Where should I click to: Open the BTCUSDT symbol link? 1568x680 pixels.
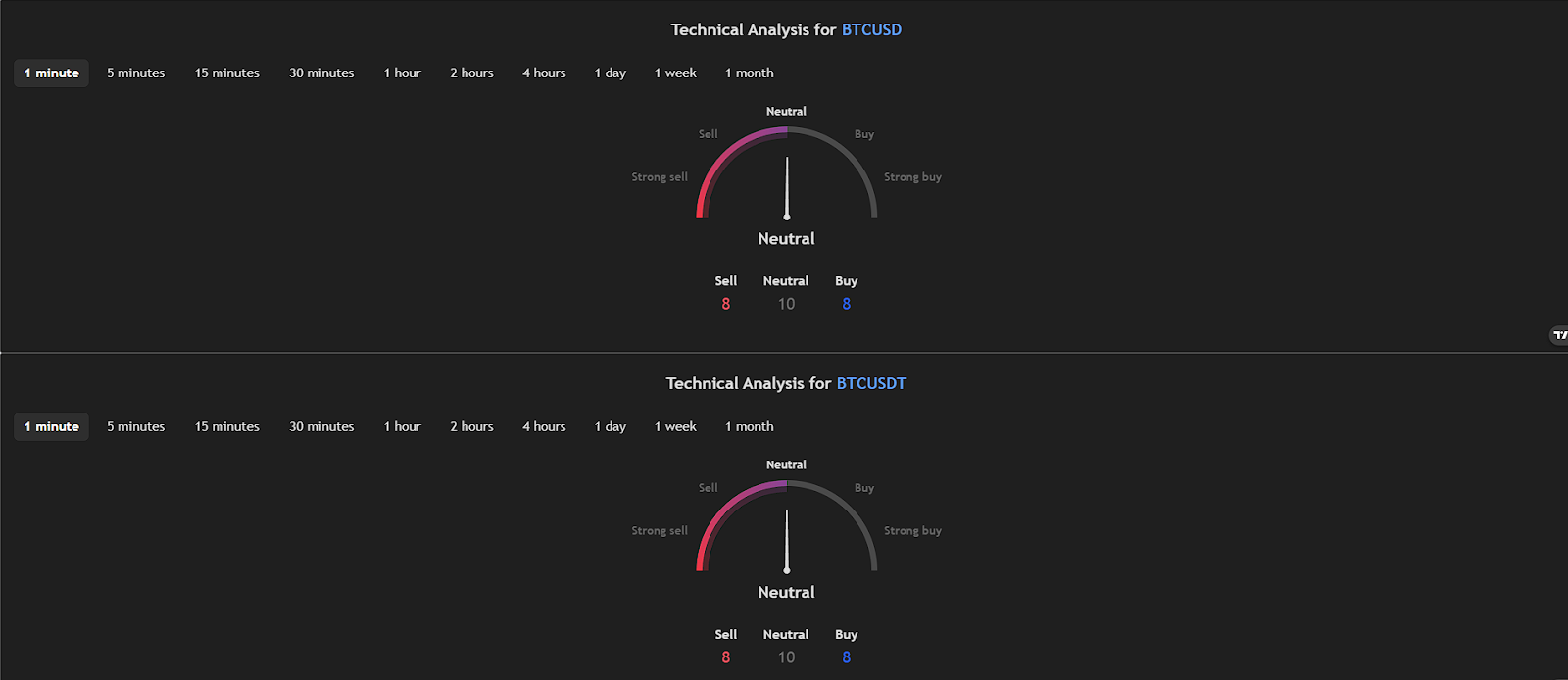coord(871,384)
